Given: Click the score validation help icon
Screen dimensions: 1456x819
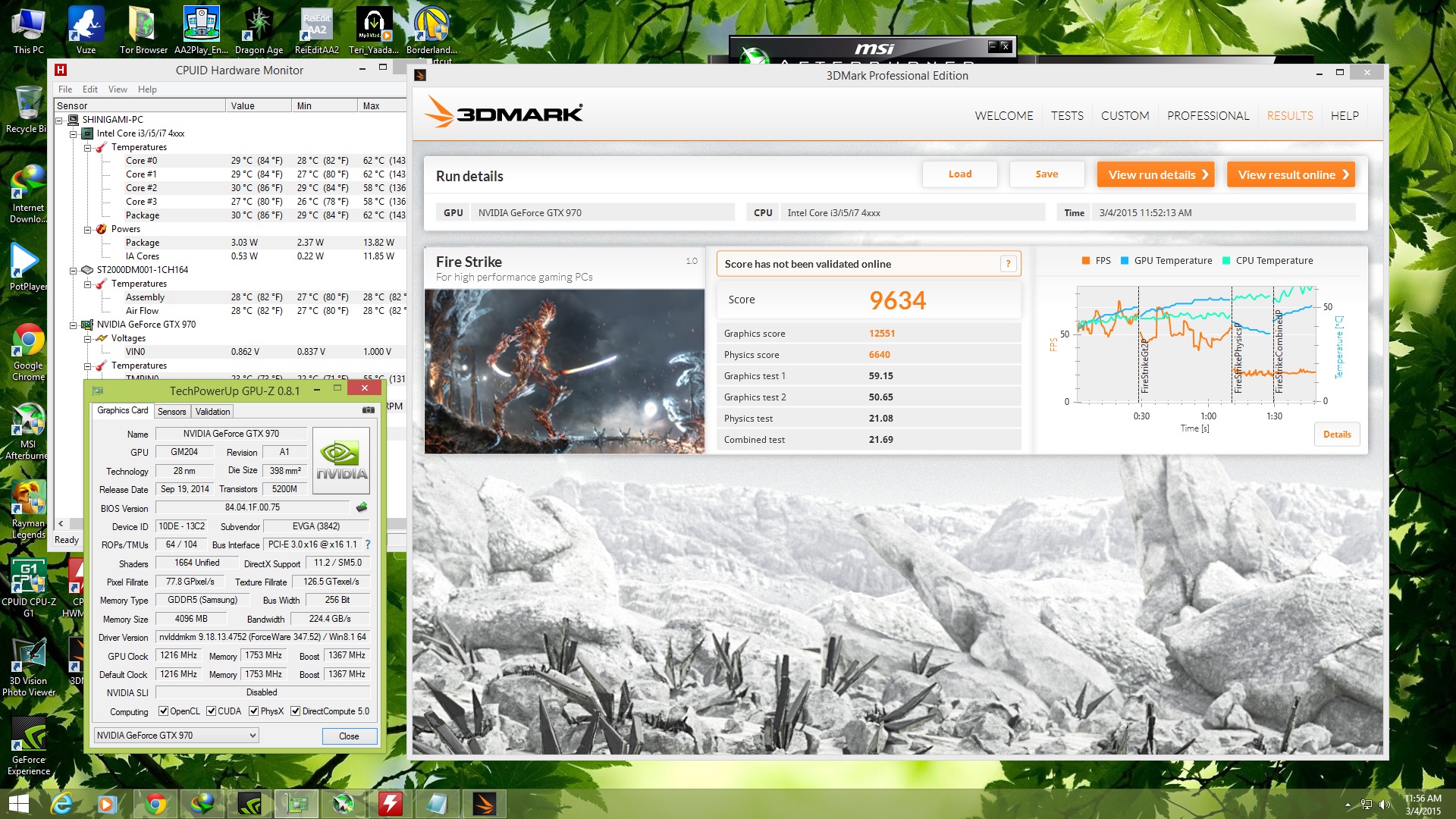Looking at the screenshot, I should (x=1008, y=264).
